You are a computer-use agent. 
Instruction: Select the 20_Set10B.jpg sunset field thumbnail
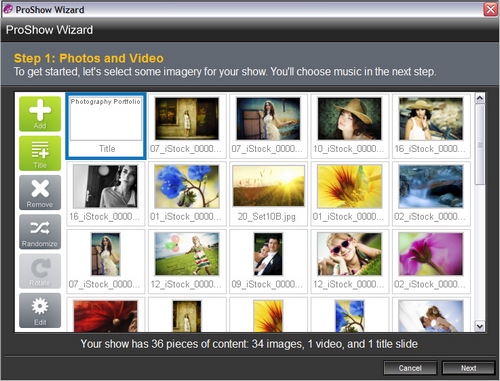click(x=268, y=186)
